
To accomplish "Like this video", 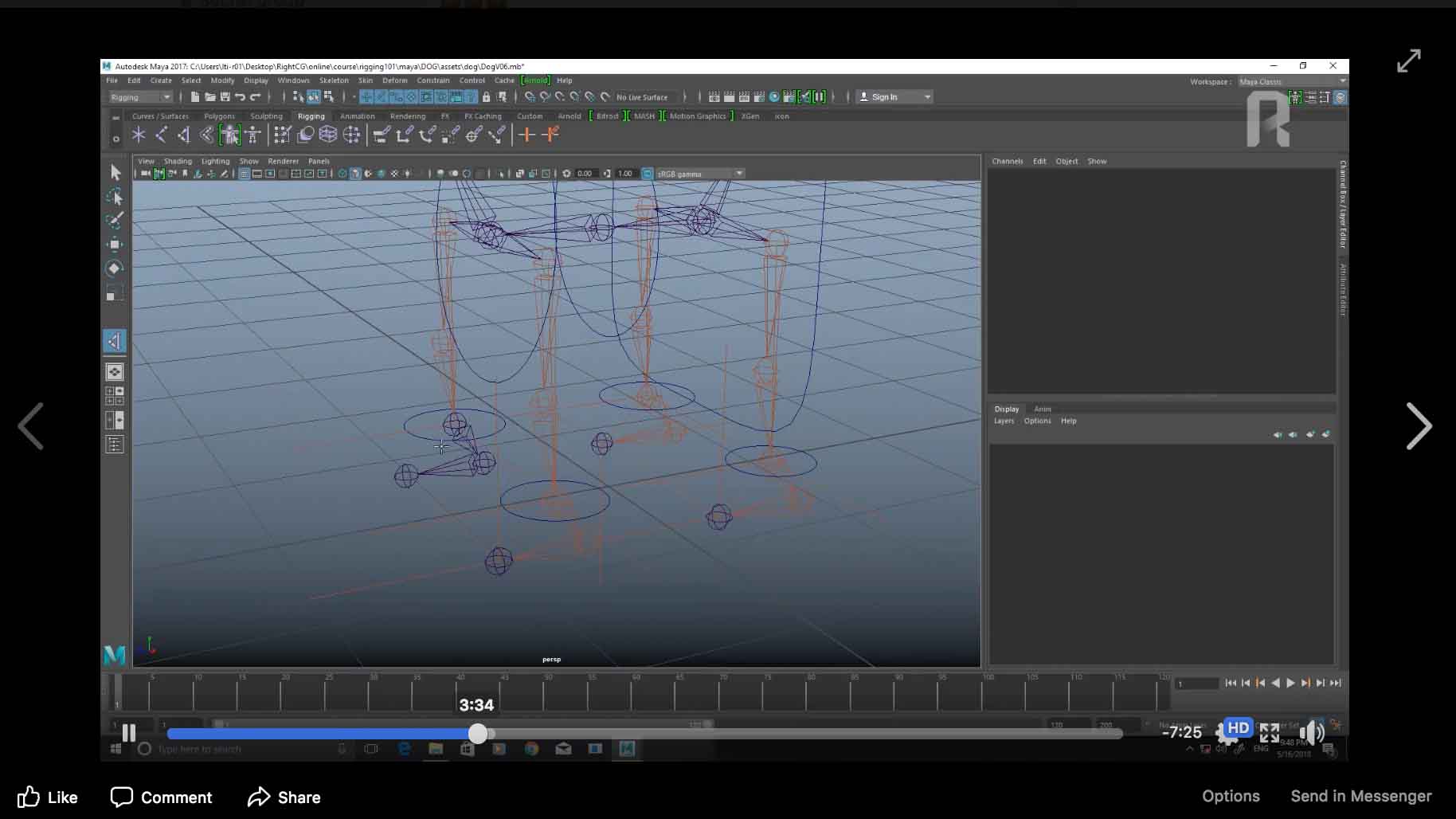I will [x=48, y=797].
